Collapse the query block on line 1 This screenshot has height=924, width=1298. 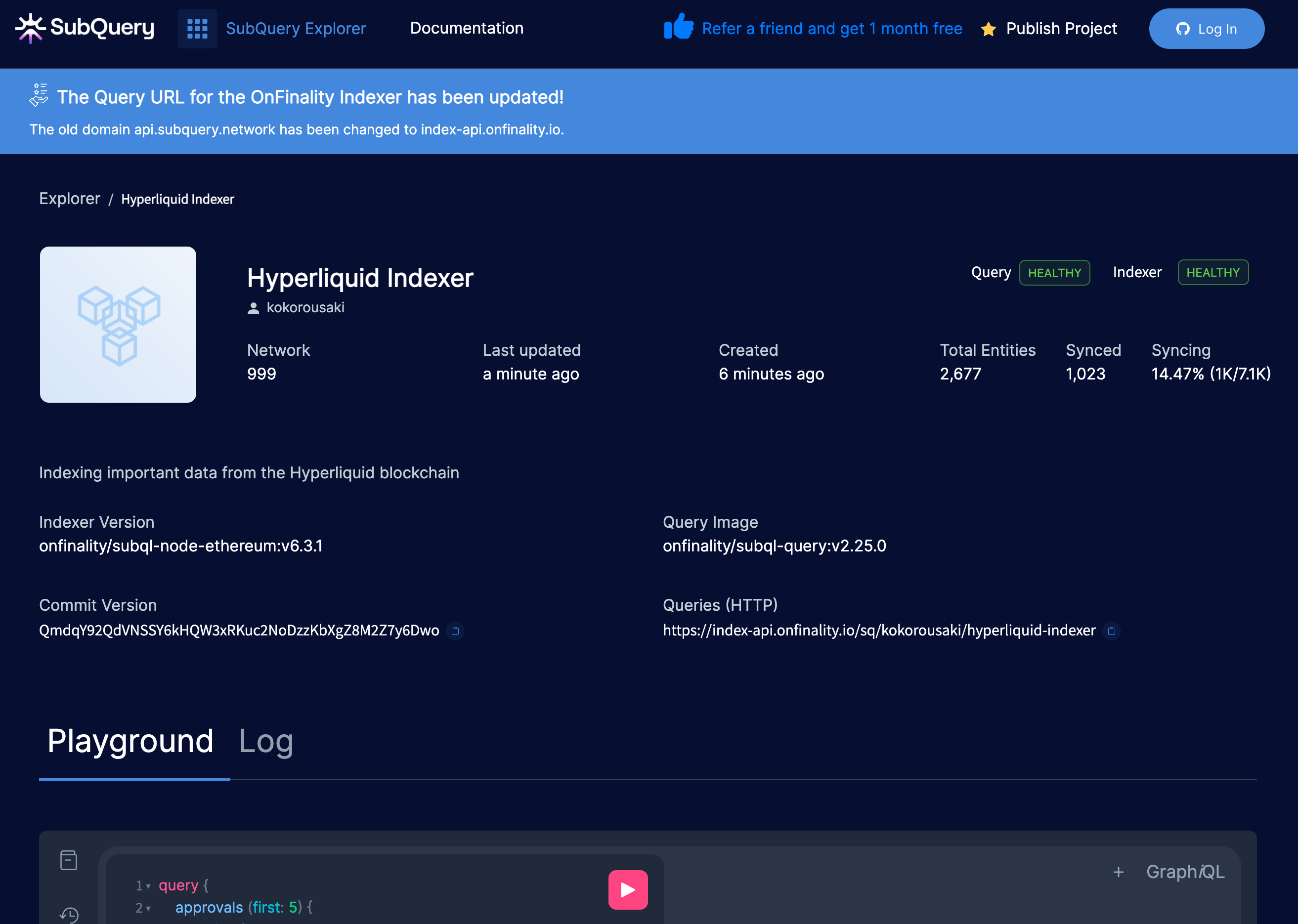click(x=148, y=886)
